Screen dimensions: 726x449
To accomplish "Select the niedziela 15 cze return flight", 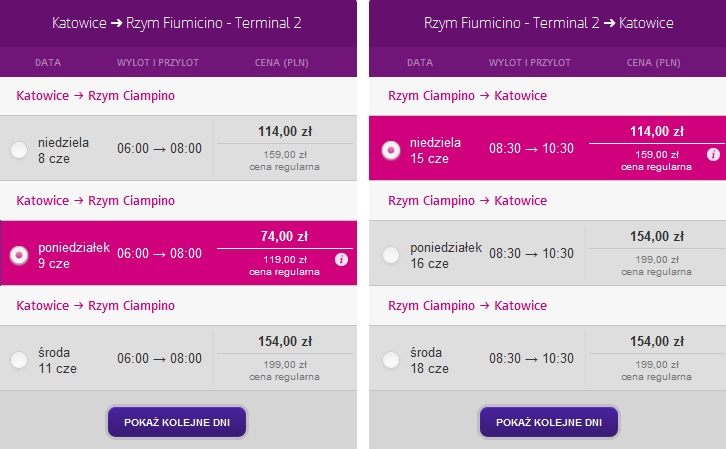I will pos(391,150).
